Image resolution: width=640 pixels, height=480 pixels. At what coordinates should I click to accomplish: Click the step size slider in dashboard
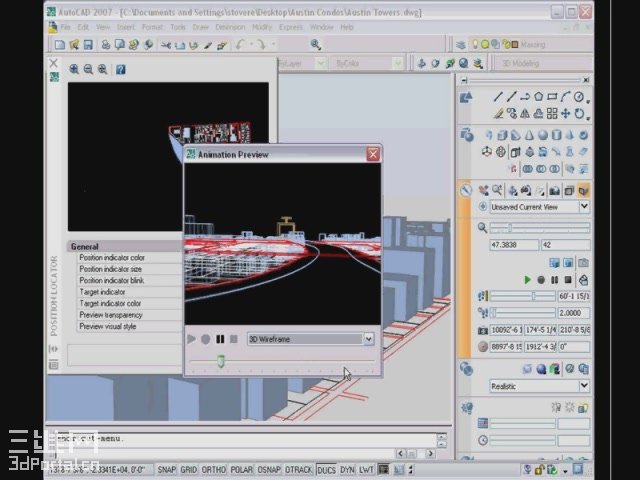[523, 296]
